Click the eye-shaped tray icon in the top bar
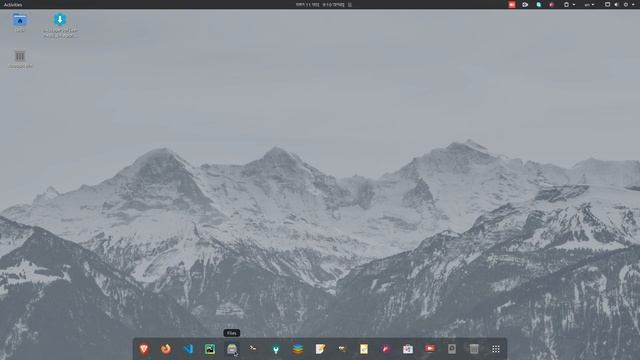The width and height of the screenshot is (640, 360). tap(525, 4)
